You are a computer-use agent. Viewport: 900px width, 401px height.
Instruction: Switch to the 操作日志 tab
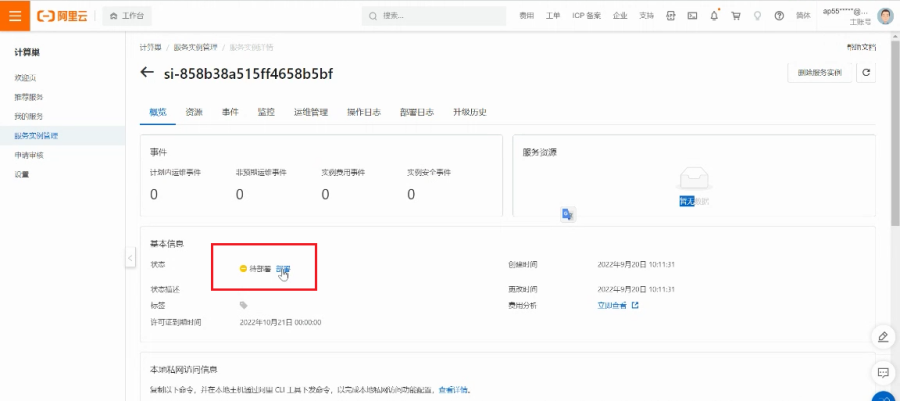[x=364, y=112]
